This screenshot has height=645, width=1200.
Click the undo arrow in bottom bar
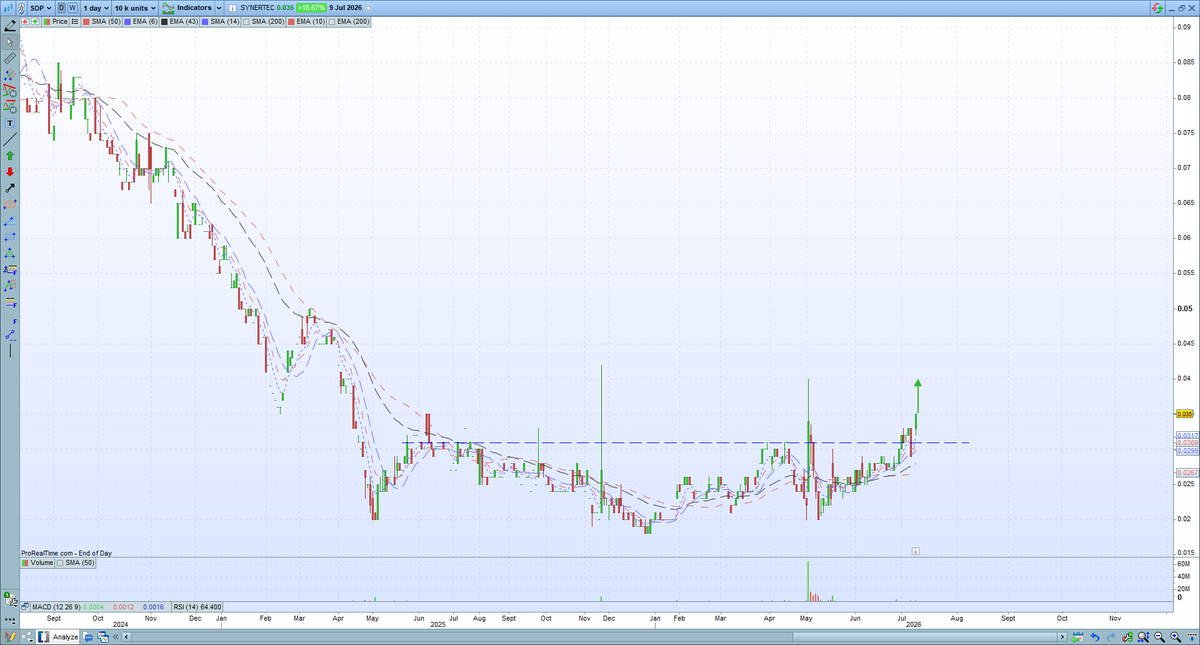pyautogui.click(x=1095, y=637)
